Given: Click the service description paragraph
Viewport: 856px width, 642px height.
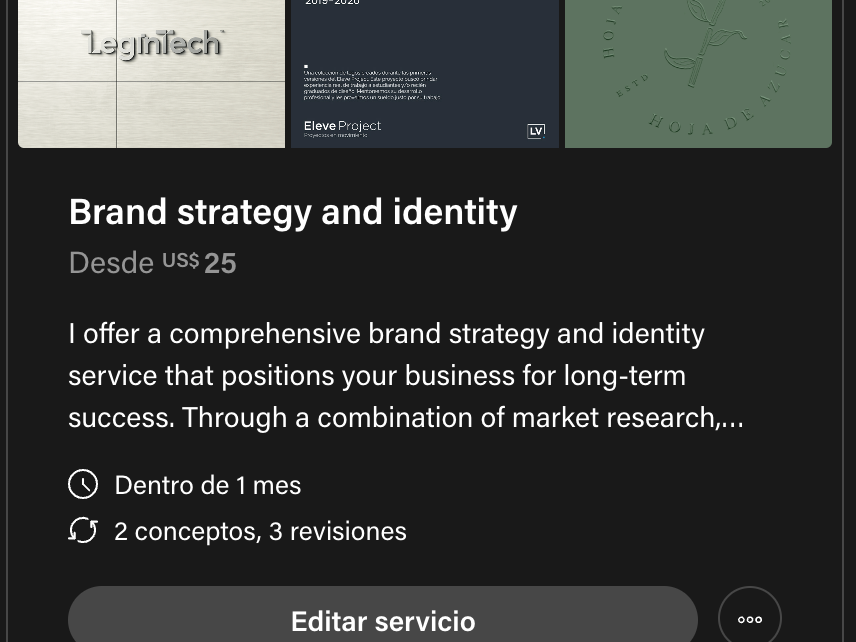Looking at the screenshot, I should pos(400,375).
